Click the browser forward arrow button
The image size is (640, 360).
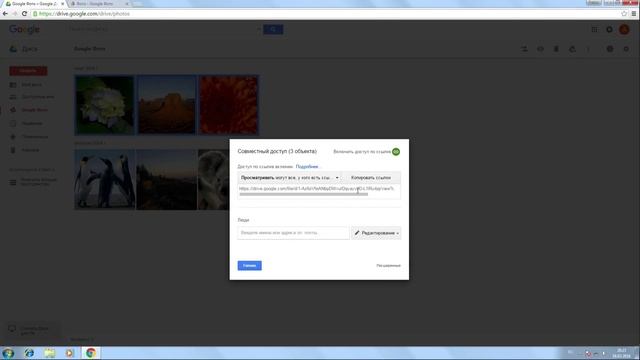15,13
